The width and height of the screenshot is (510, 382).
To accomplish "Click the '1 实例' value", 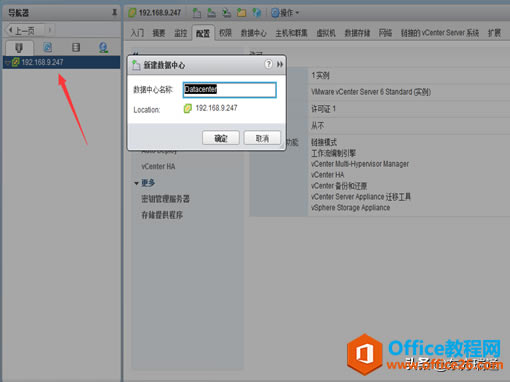I will click(x=320, y=75).
